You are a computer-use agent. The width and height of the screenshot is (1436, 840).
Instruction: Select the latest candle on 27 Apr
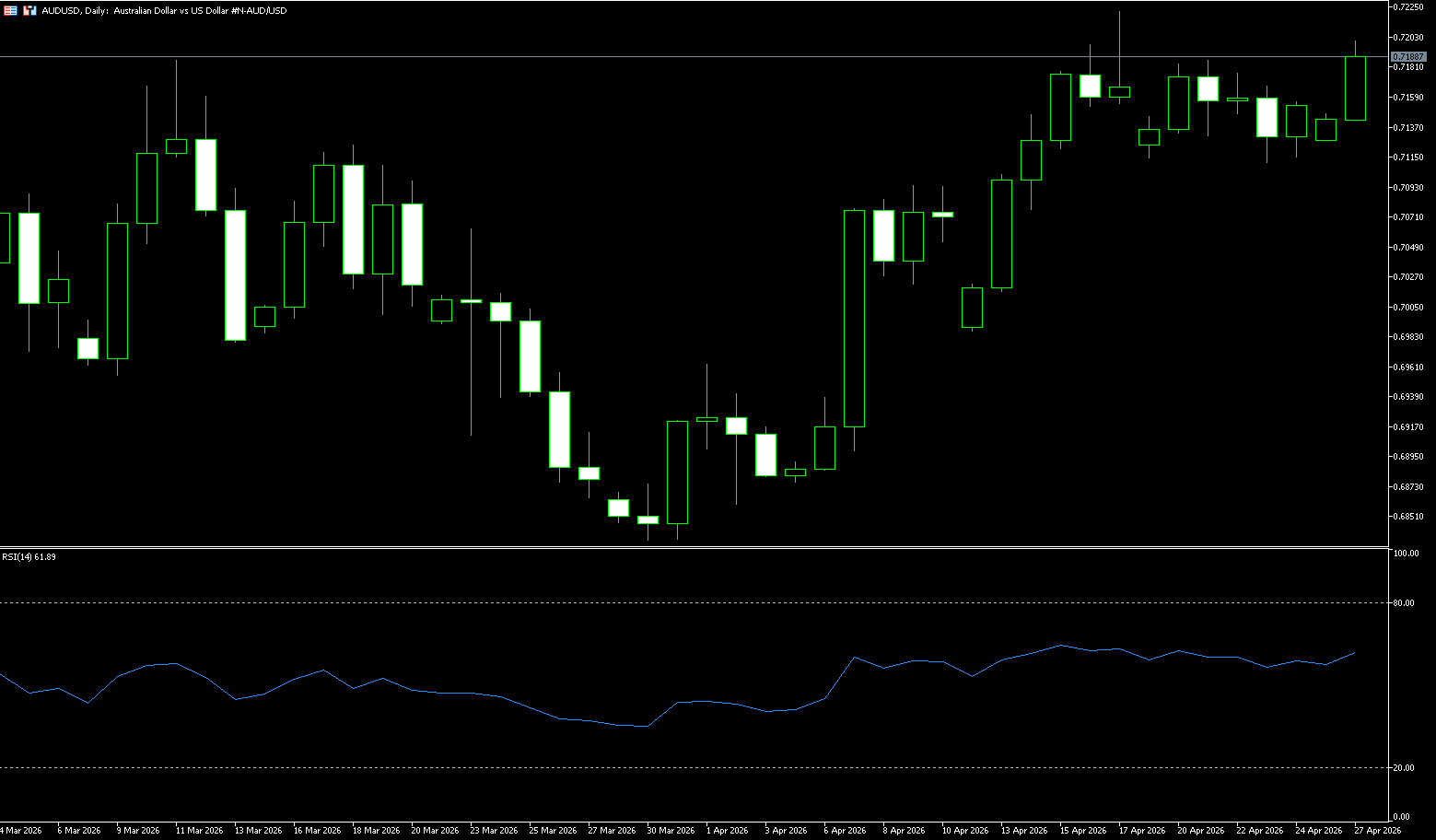click(1355, 88)
